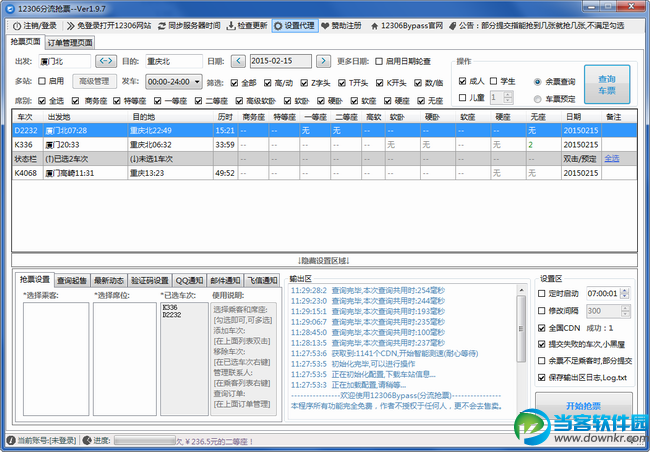
Task: Check the 学生 passenger checkbox
Action: [x=493, y=81]
